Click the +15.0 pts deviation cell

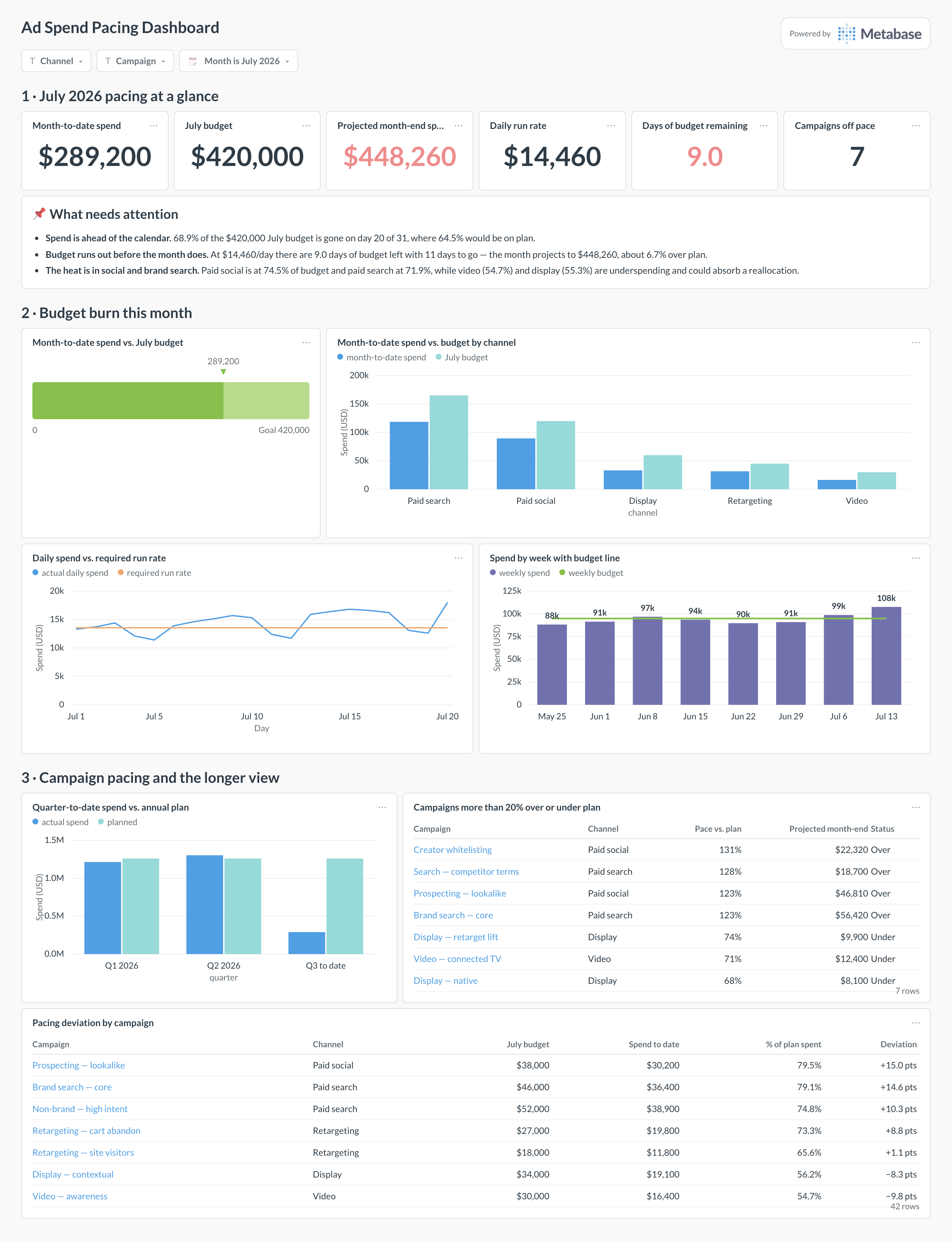[898, 1065]
